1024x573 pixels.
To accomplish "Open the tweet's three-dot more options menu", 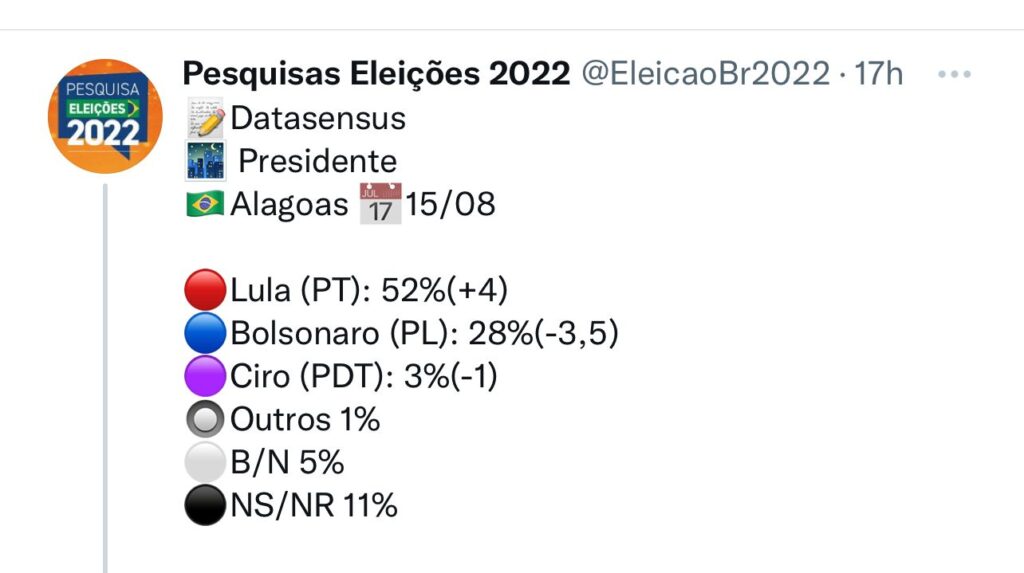I will (960, 75).
